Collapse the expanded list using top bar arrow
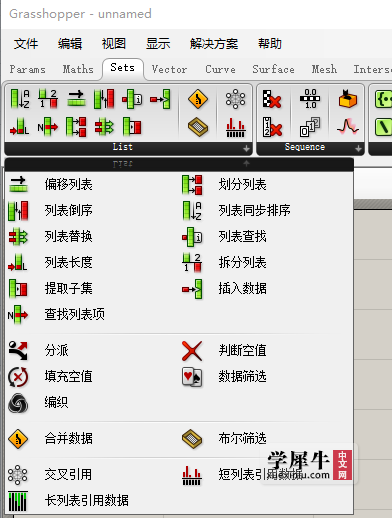 pyautogui.click(x=246, y=163)
